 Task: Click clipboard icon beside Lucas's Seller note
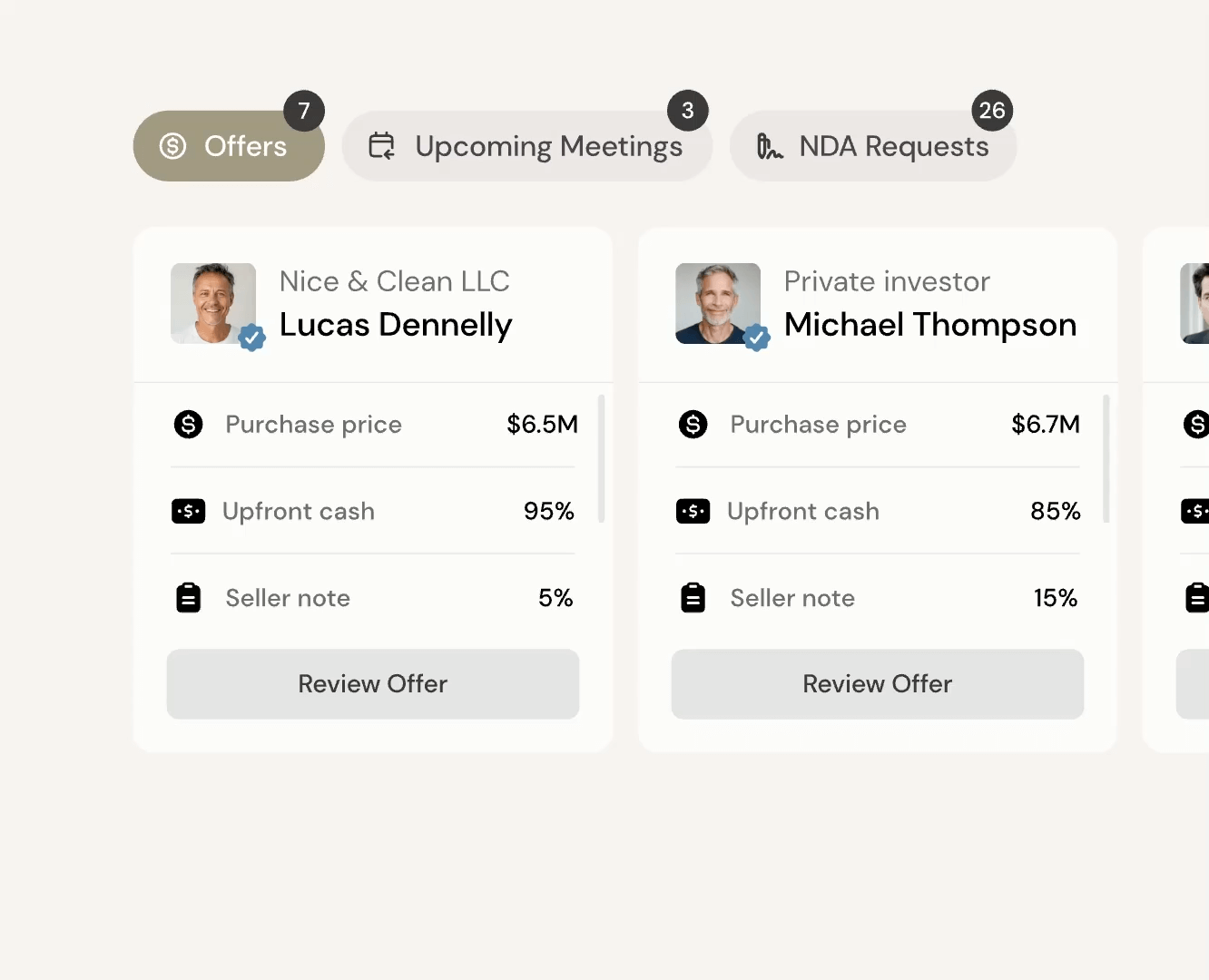[188, 598]
